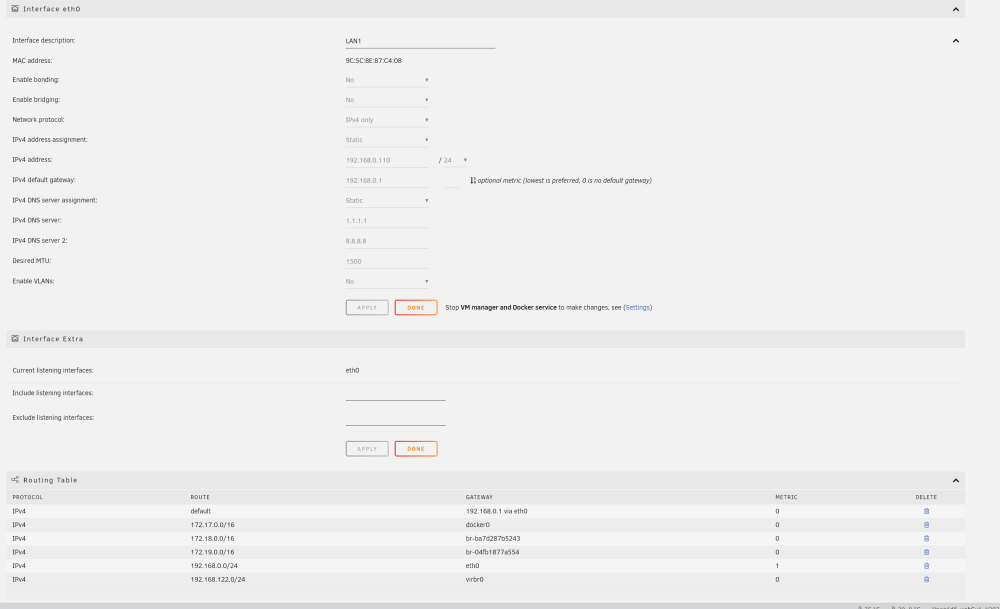Click the Exclude listening interfaces field

tap(395, 418)
